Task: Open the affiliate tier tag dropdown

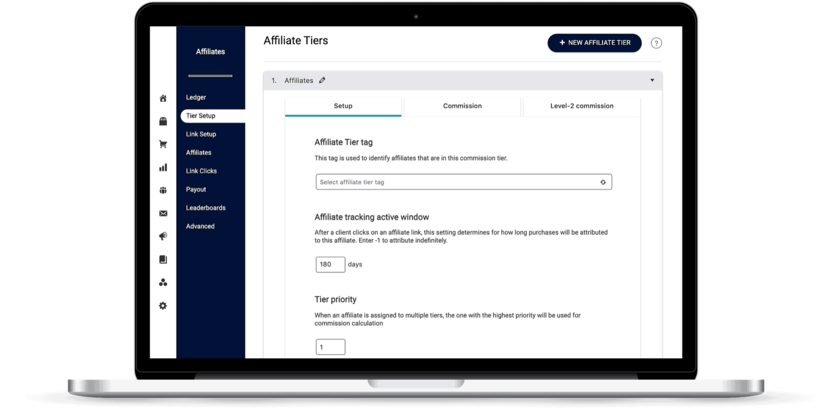Action: click(x=464, y=182)
